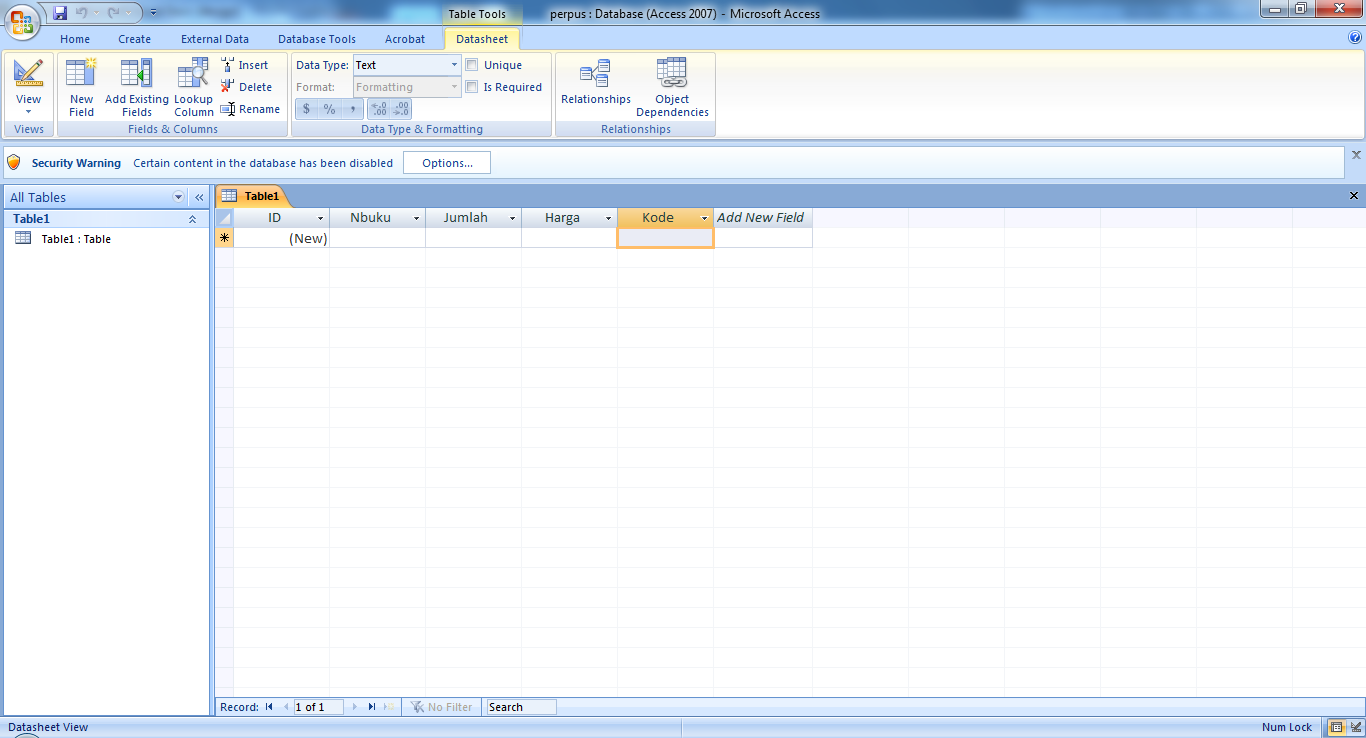1366x738 pixels.
Task: View Object Dependencies
Action: tap(672, 85)
